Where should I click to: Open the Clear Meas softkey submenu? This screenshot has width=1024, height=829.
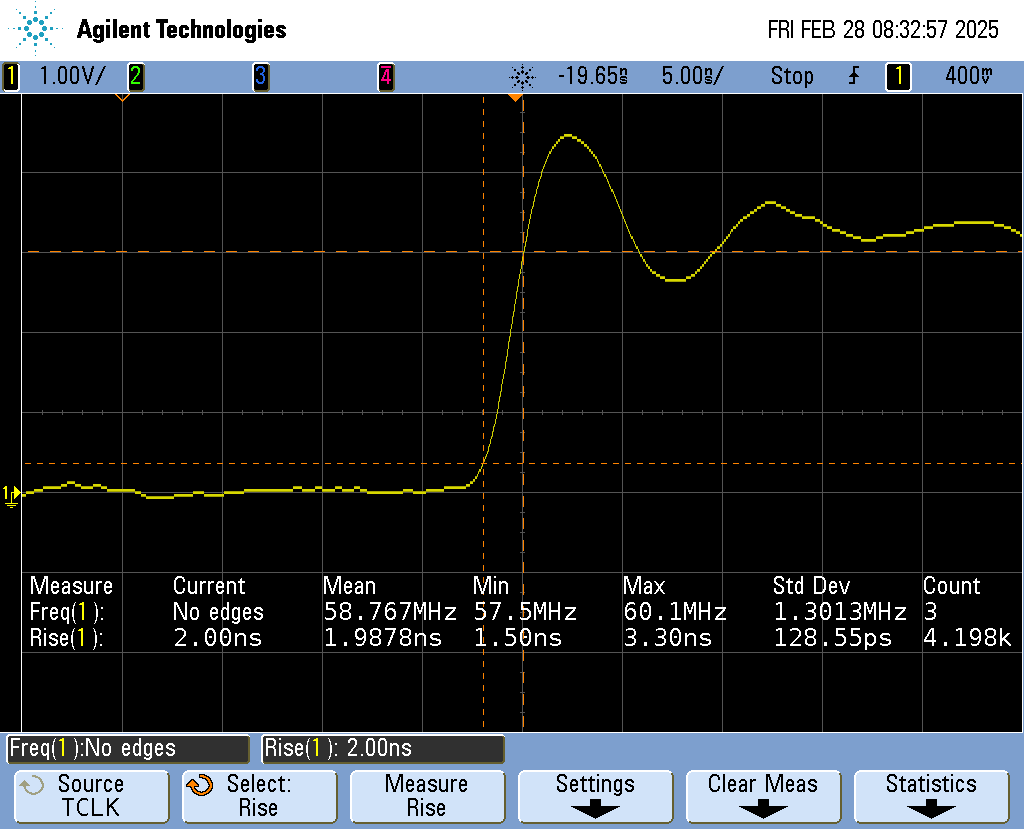click(762, 796)
